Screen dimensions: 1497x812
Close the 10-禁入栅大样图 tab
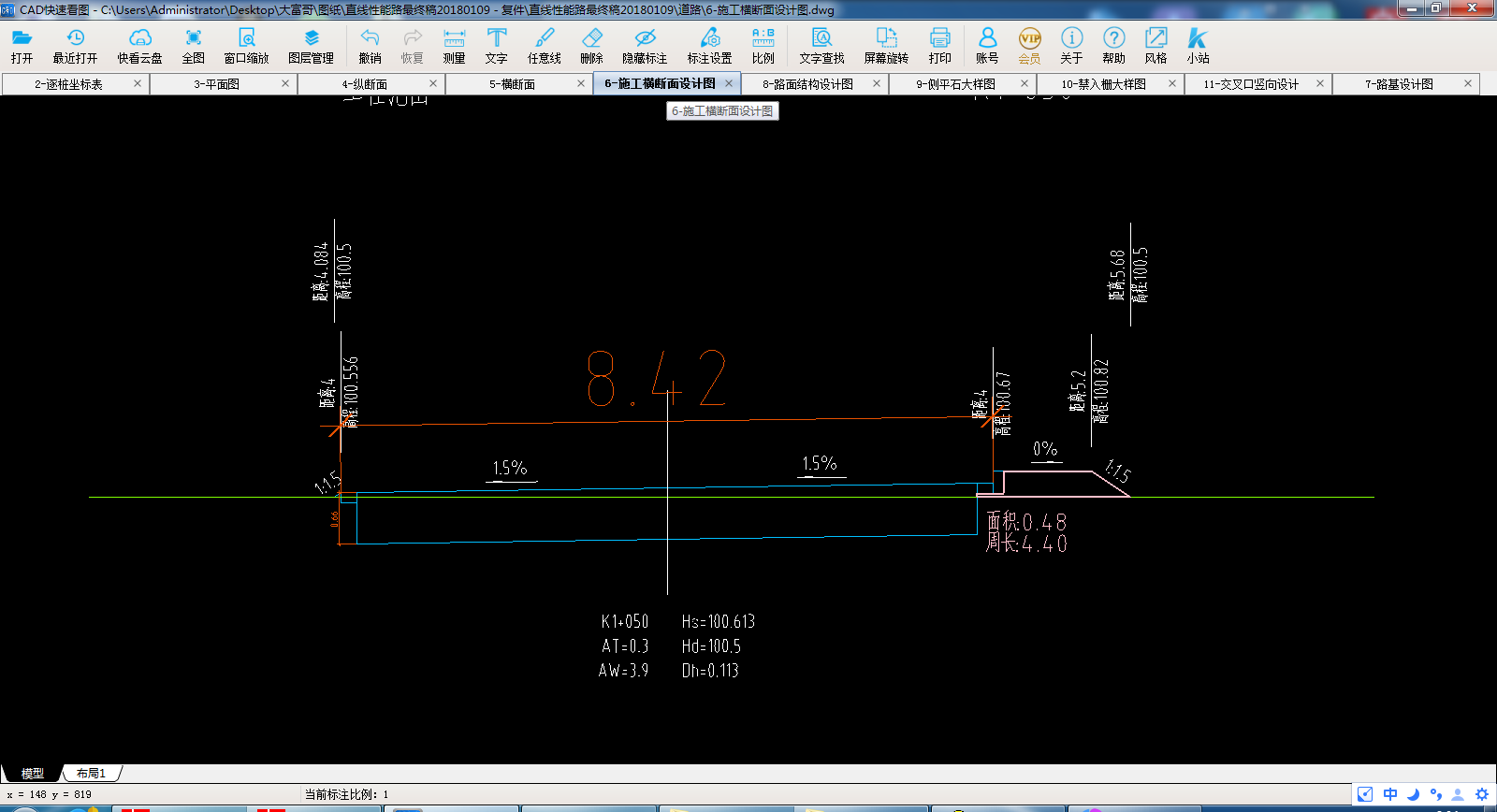click(1172, 83)
